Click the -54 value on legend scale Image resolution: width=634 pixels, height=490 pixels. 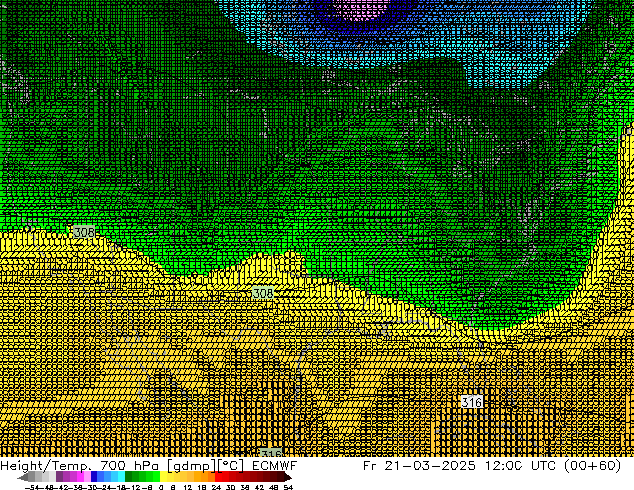click(x=32, y=487)
